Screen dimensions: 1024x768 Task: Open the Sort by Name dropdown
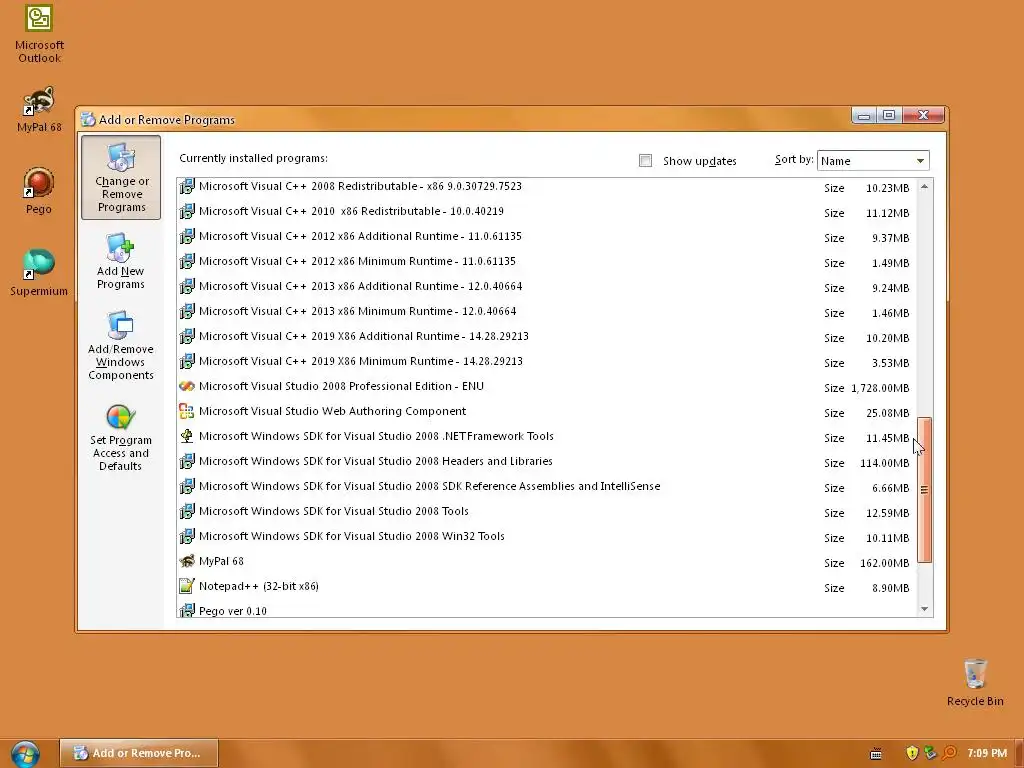tap(873, 161)
